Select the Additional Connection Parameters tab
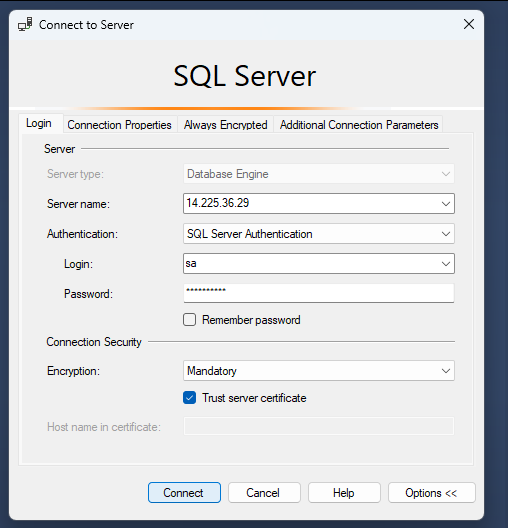This screenshot has width=508, height=528. point(359,125)
